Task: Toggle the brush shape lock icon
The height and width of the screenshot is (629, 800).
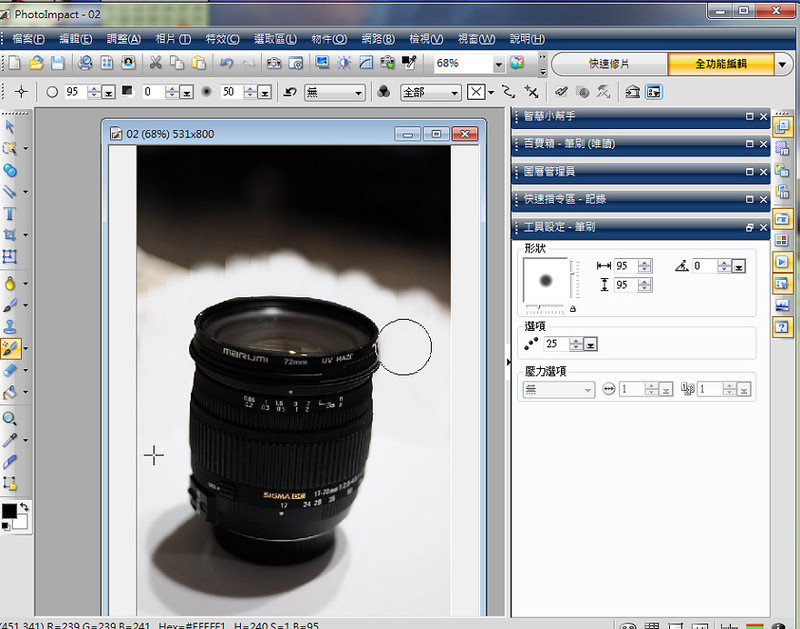Action: click(x=573, y=309)
